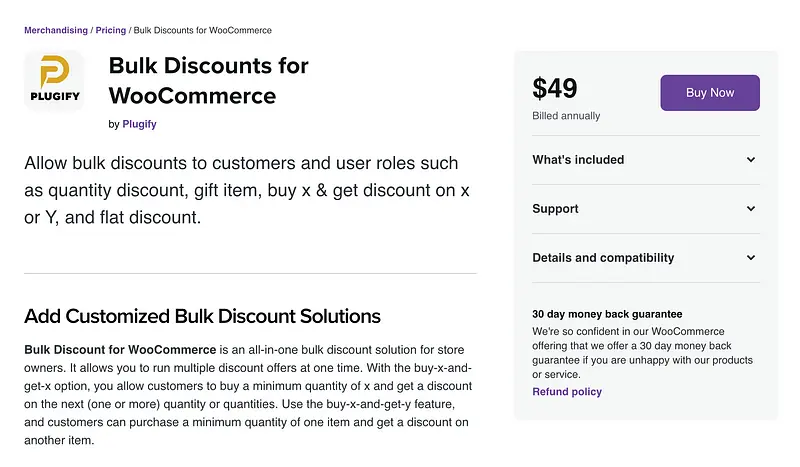The width and height of the screenshot is (800, 467).
Task: Click the plugin summary starting Allow bulk discounts
Action: pos(241,189)
